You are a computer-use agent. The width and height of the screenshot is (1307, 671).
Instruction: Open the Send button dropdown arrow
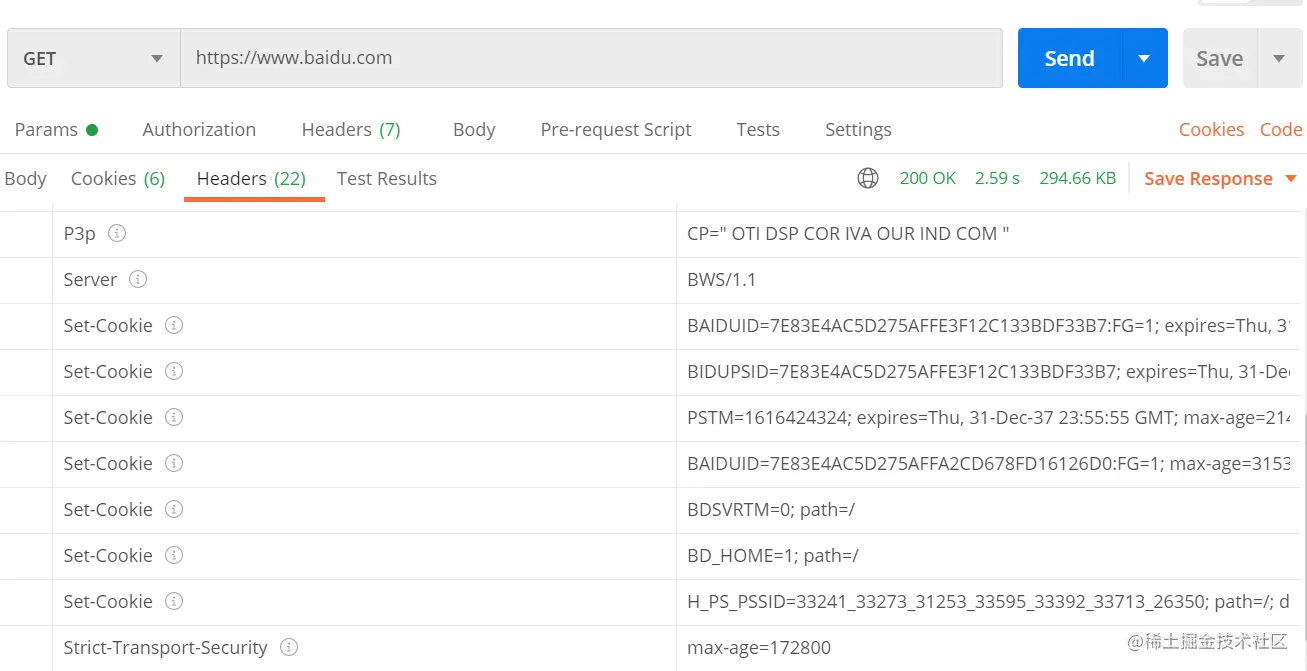coord(1144,58)
